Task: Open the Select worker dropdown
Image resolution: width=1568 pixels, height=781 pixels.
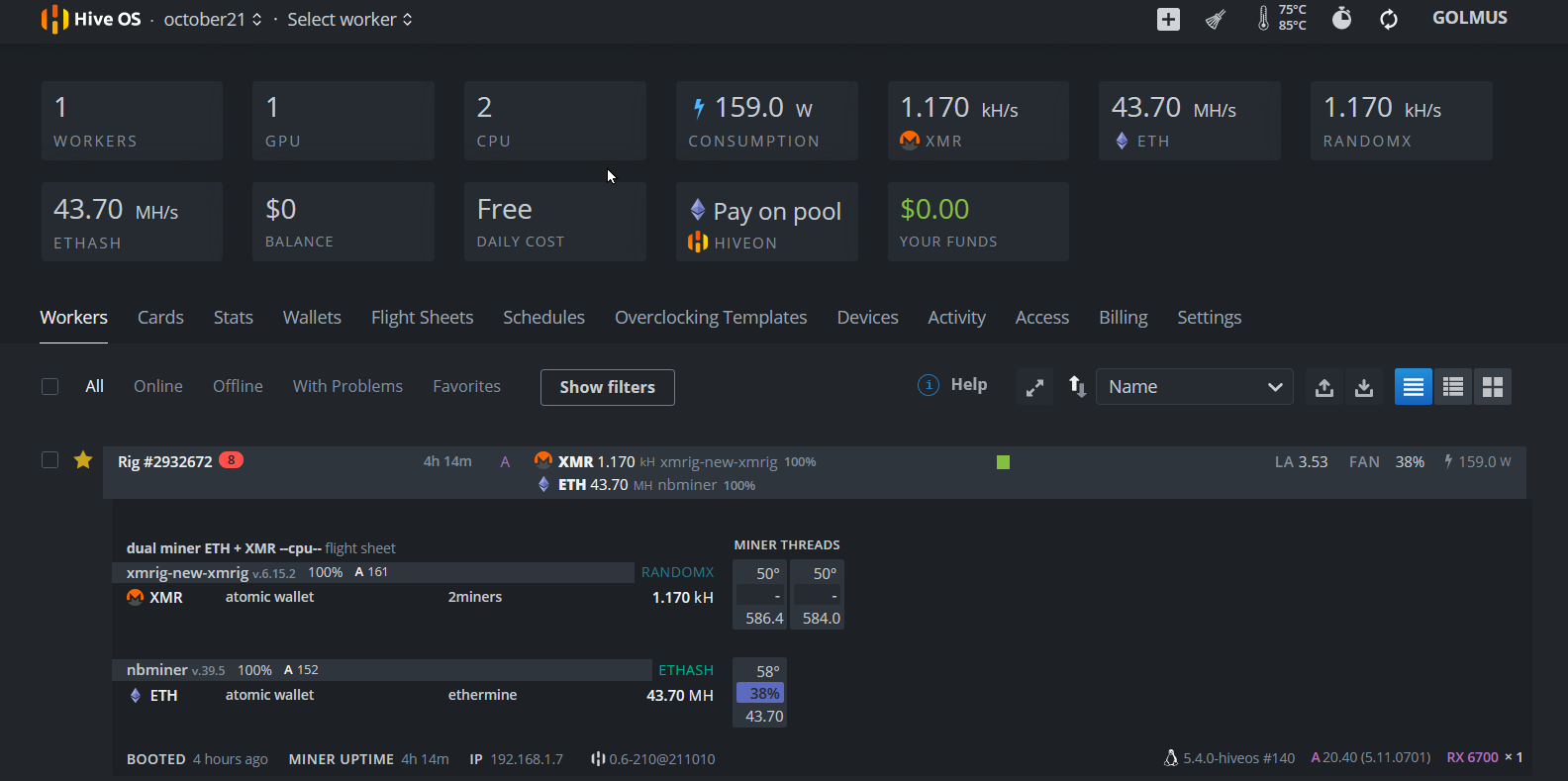Action: [x=349, y=20]
